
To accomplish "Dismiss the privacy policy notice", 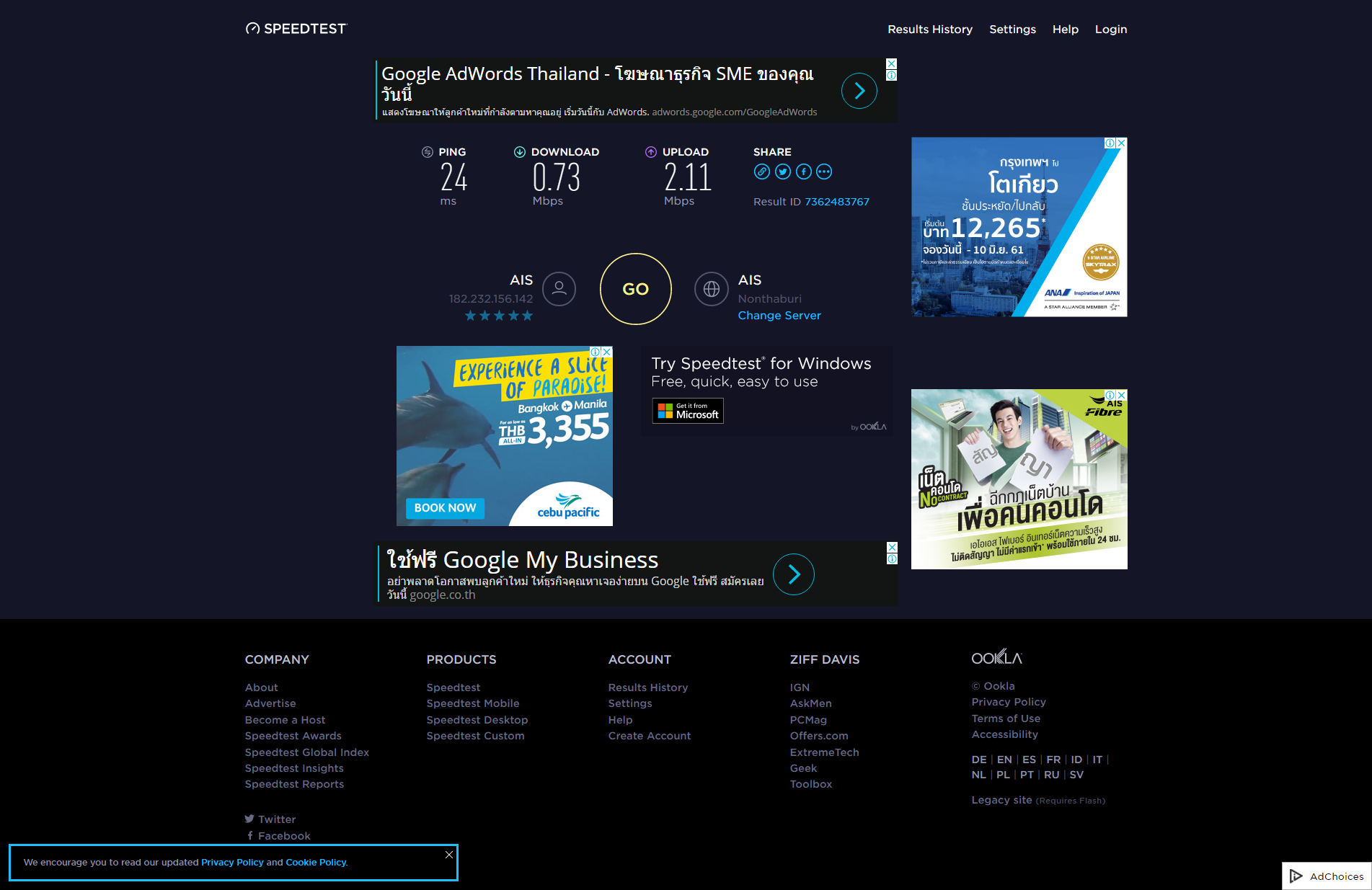I will click(x=449, y=855).
